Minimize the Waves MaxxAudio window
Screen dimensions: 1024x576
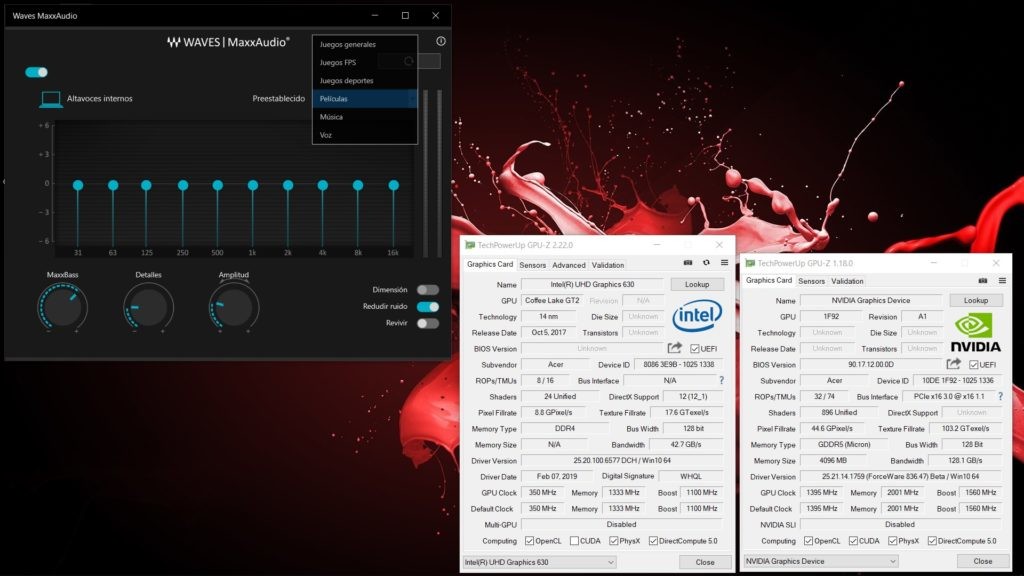(375, 16)
